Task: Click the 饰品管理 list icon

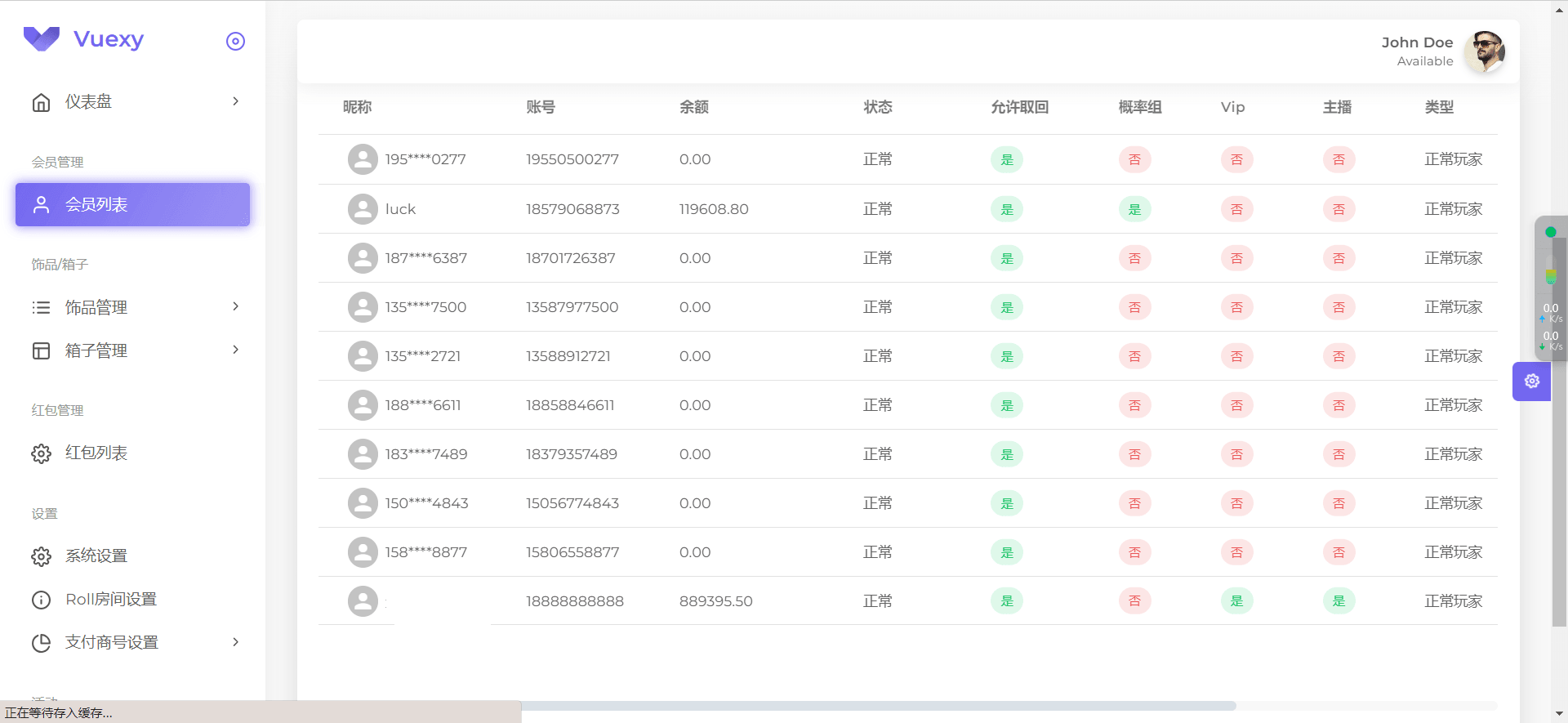Action: pos(41,308)
